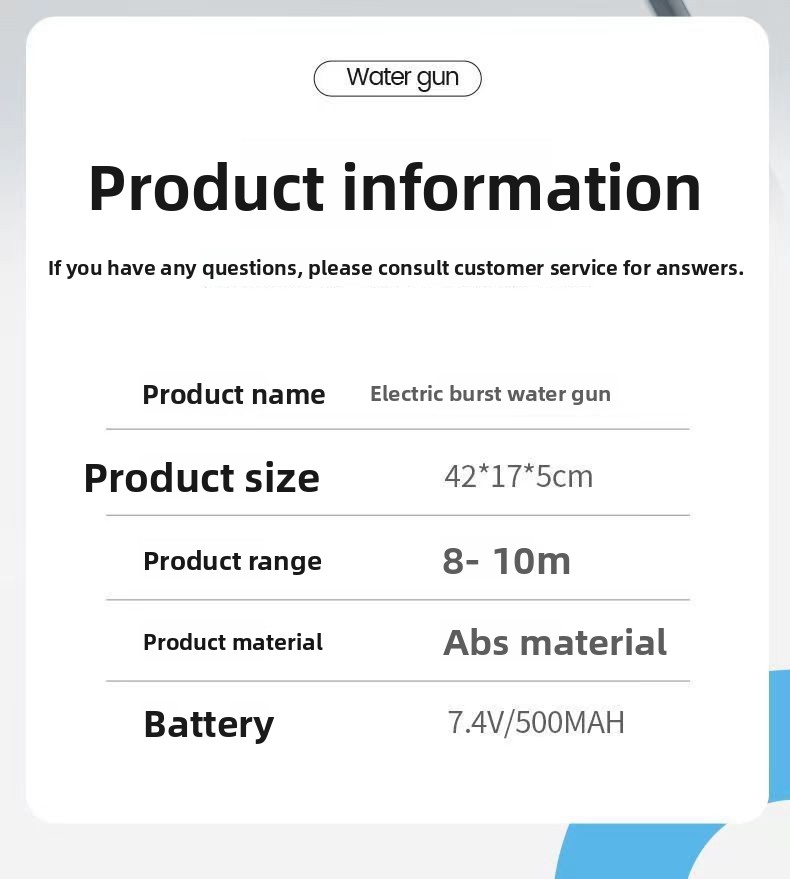The image size is (790, 879).
Task: Select the "Product material" row label
Action: [233, 642]
